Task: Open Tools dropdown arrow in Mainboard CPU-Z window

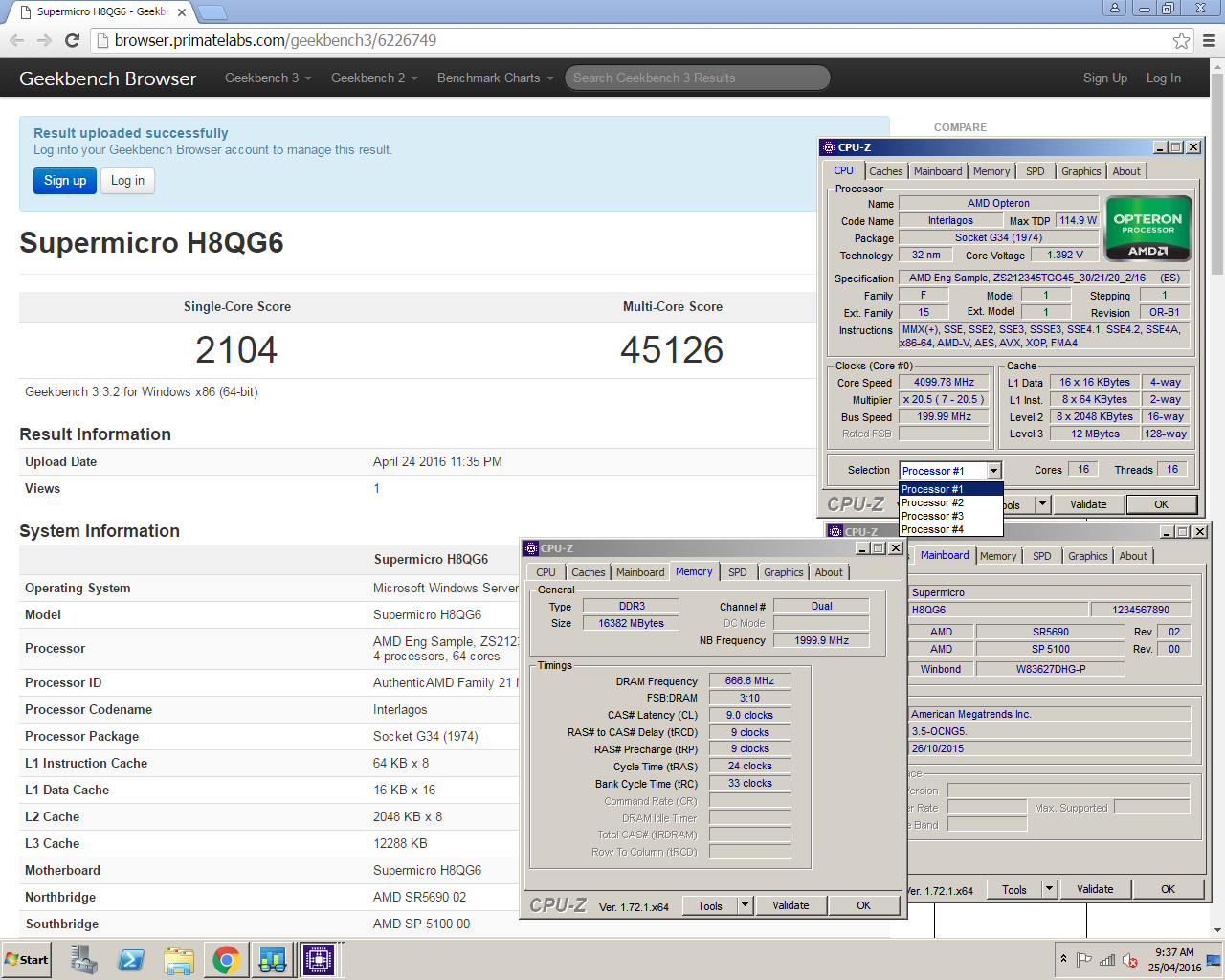Action: (1049, 889)
